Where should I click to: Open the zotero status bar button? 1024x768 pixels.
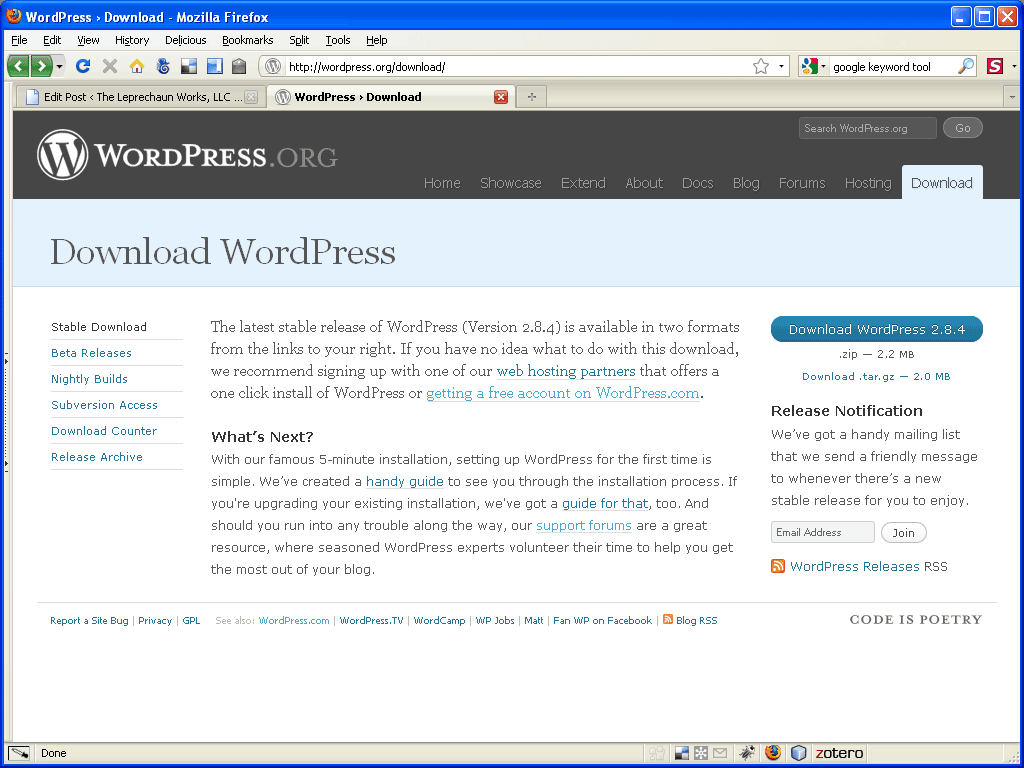pyautogui.click(x=839, y=753)
